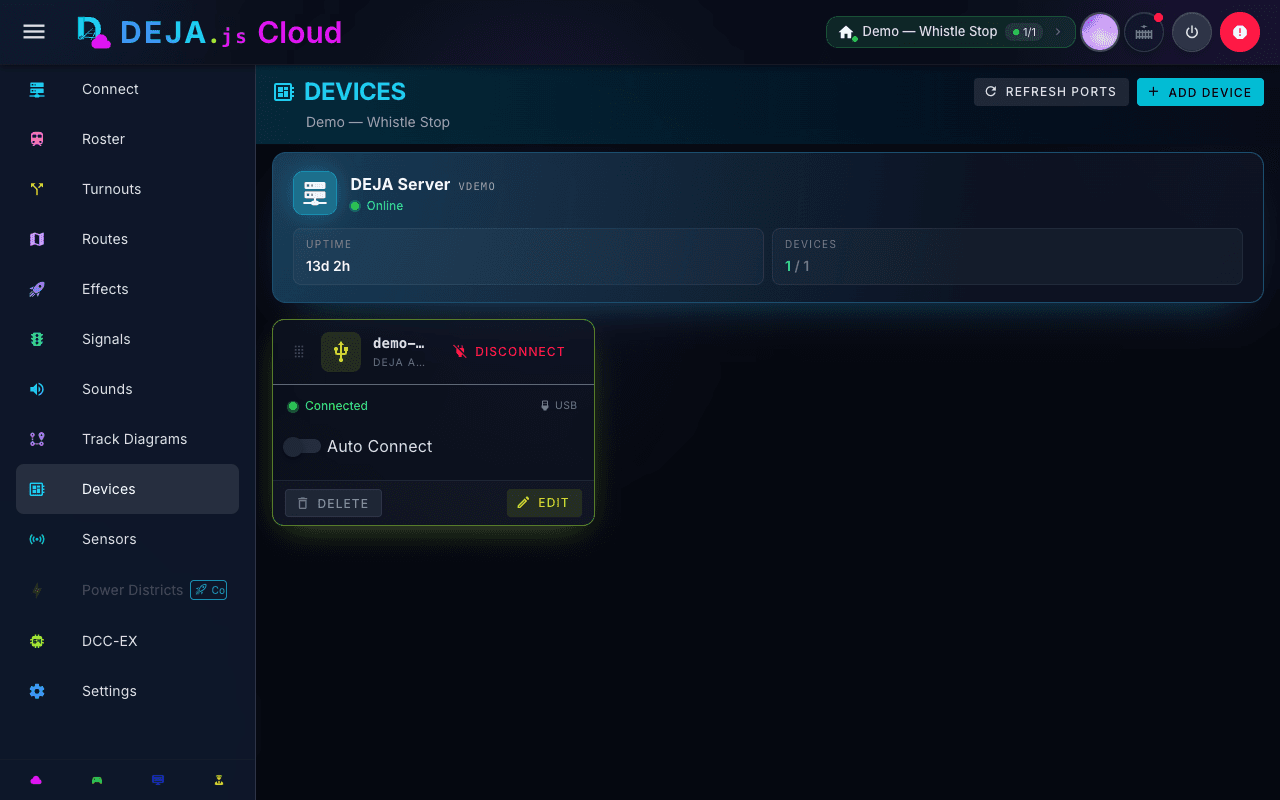The height and width of the screenshot is (800, 1280).
Task: Toggle track power button in the header
Action: click(1192, 32)
